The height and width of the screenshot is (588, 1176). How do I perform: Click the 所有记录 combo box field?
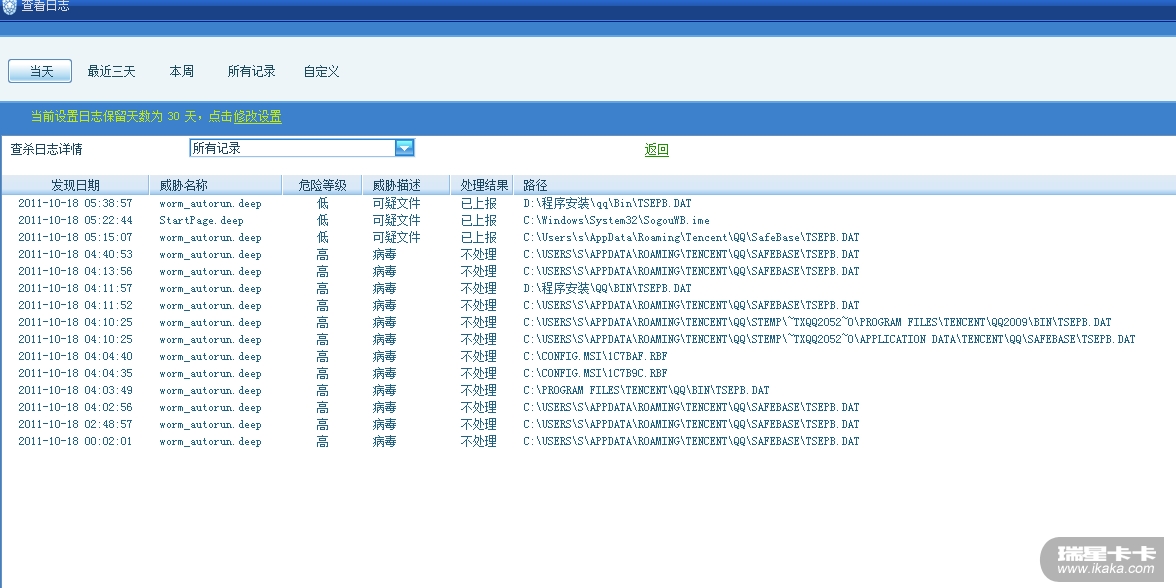tap(302, 148)
